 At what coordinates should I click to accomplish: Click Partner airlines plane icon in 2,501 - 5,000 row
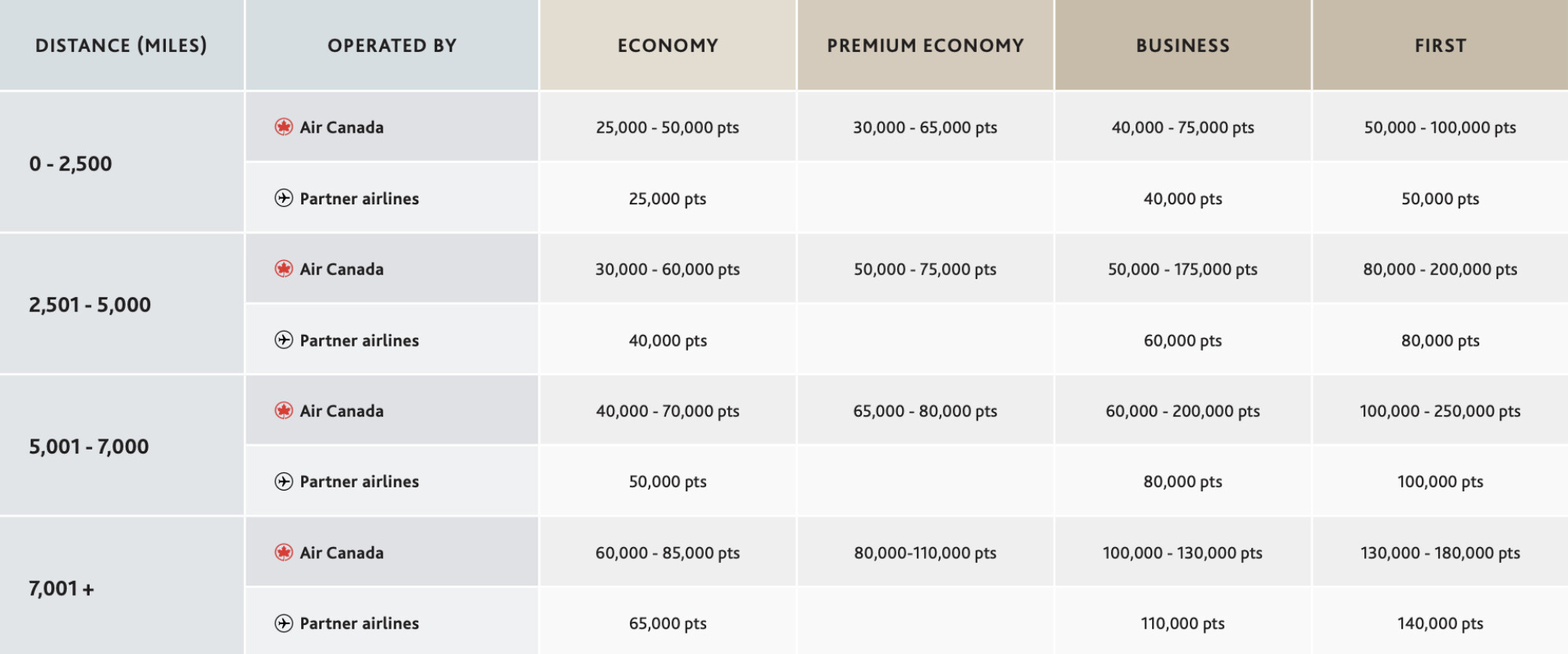[284, 340]
